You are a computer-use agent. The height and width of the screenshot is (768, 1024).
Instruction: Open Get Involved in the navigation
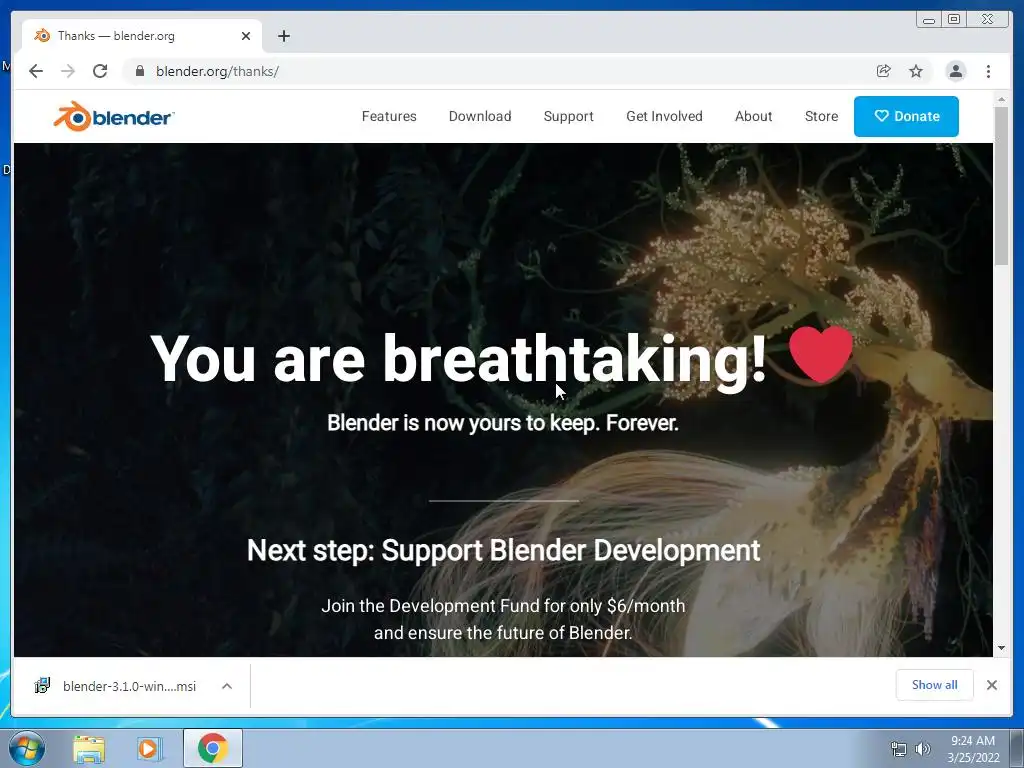coord(664,116)
